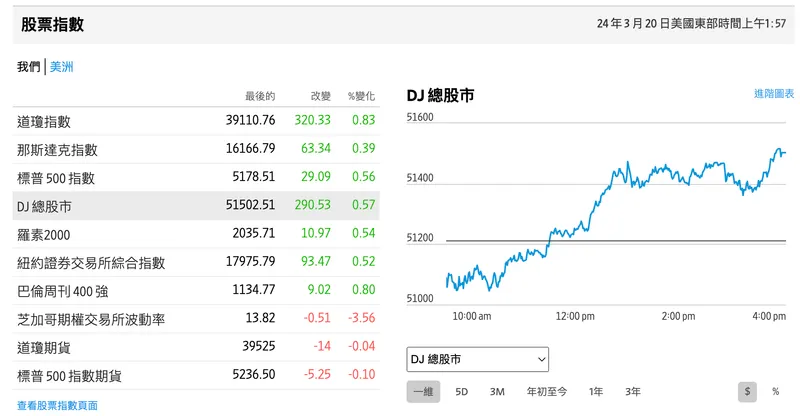The image size is (800, 416).
Task: Select the 我們 tab
Action: coord(29,67)
